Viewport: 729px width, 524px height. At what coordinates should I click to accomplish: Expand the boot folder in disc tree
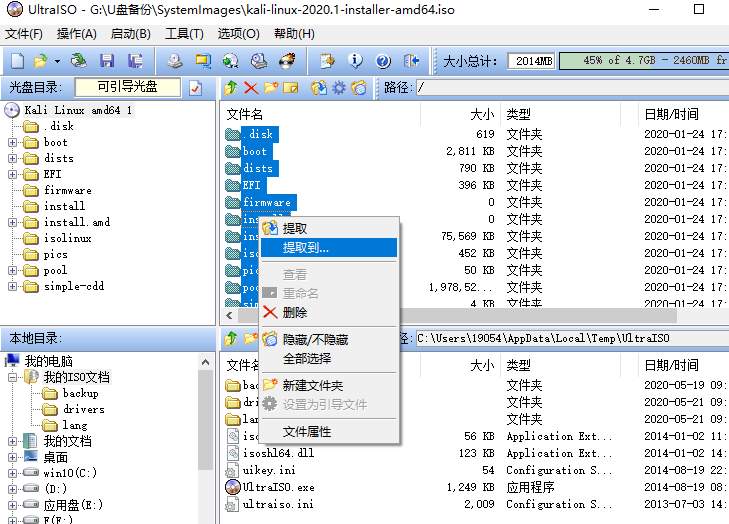click(x=13, y=142)
